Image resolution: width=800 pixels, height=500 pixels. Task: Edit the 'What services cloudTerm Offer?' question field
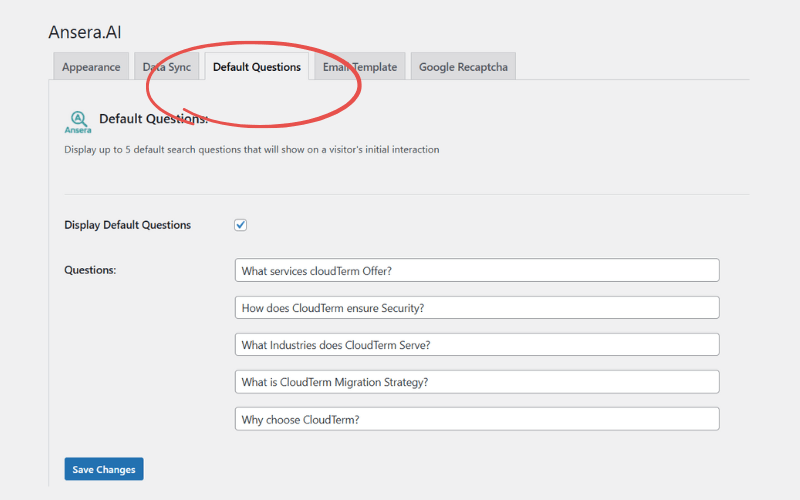tap(477, 270)
